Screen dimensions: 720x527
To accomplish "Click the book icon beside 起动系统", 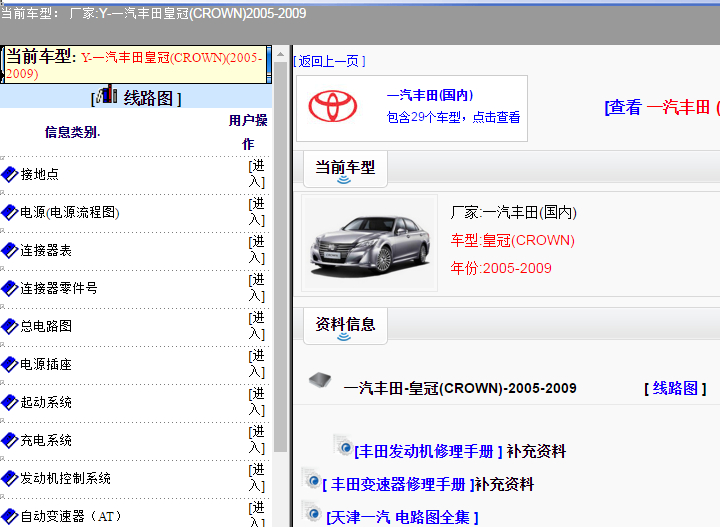I will (x=9, y=403).
